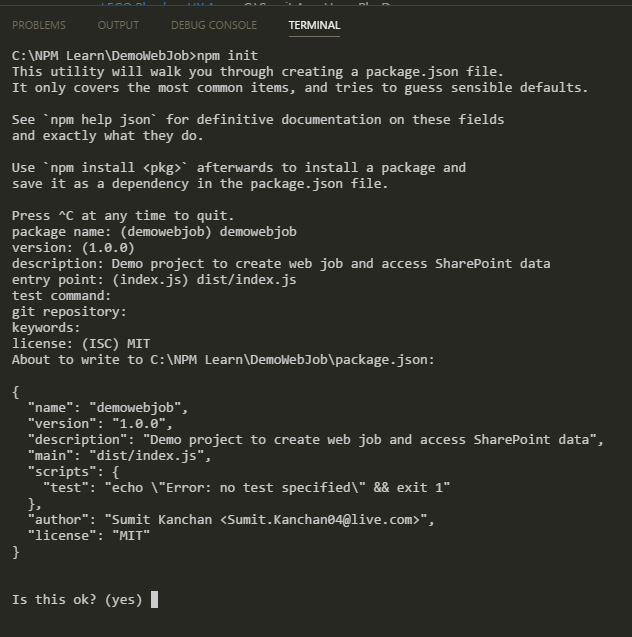Screen dimensions: 632x637
Task: Click the 'git repository:' prompt line
Action: (69, 312)
